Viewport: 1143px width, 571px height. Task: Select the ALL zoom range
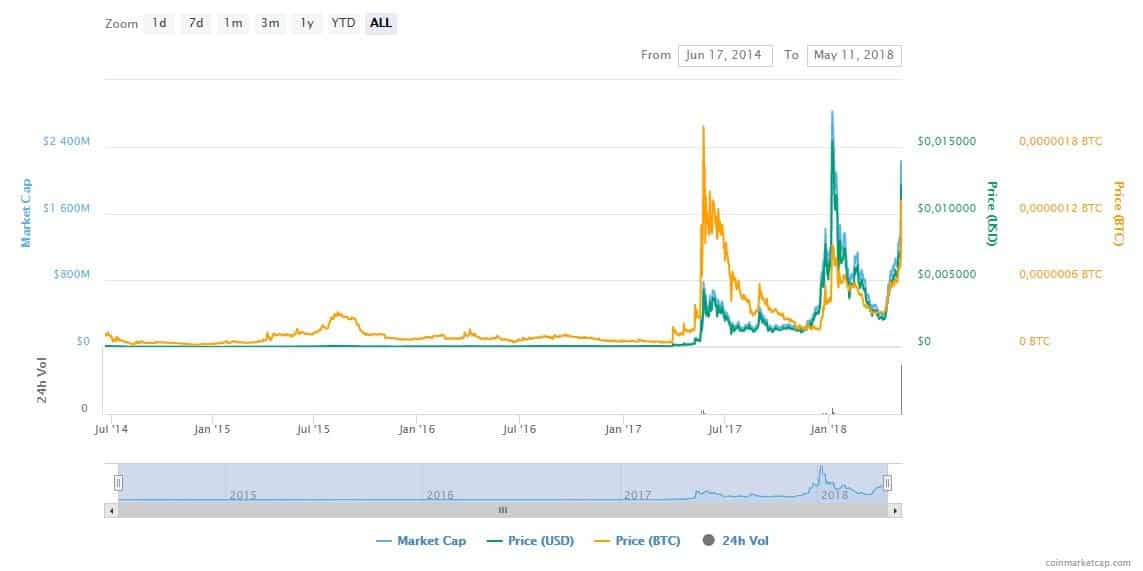(x=380, y=23)
